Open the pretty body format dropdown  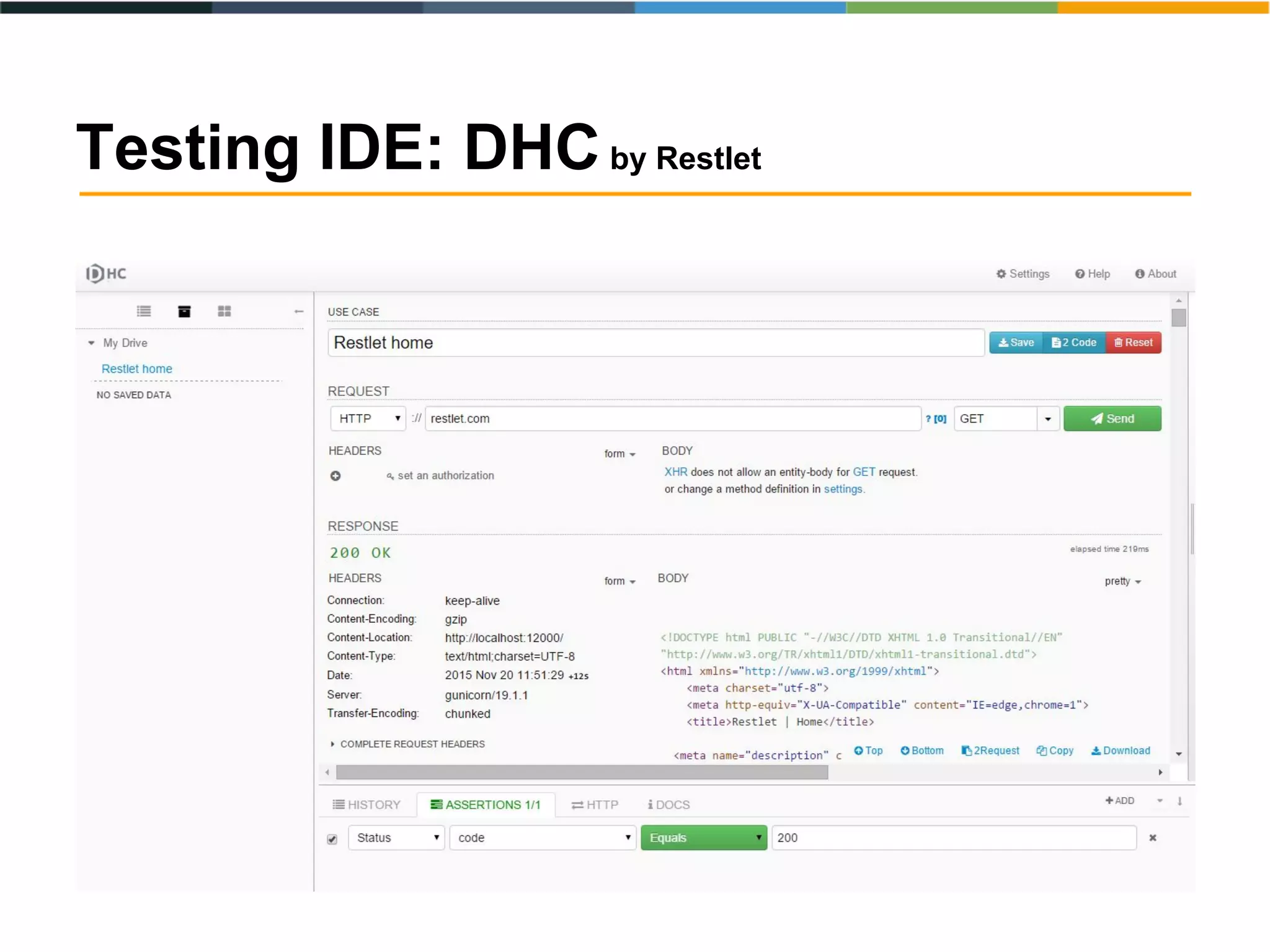(x=1123, y=581)
